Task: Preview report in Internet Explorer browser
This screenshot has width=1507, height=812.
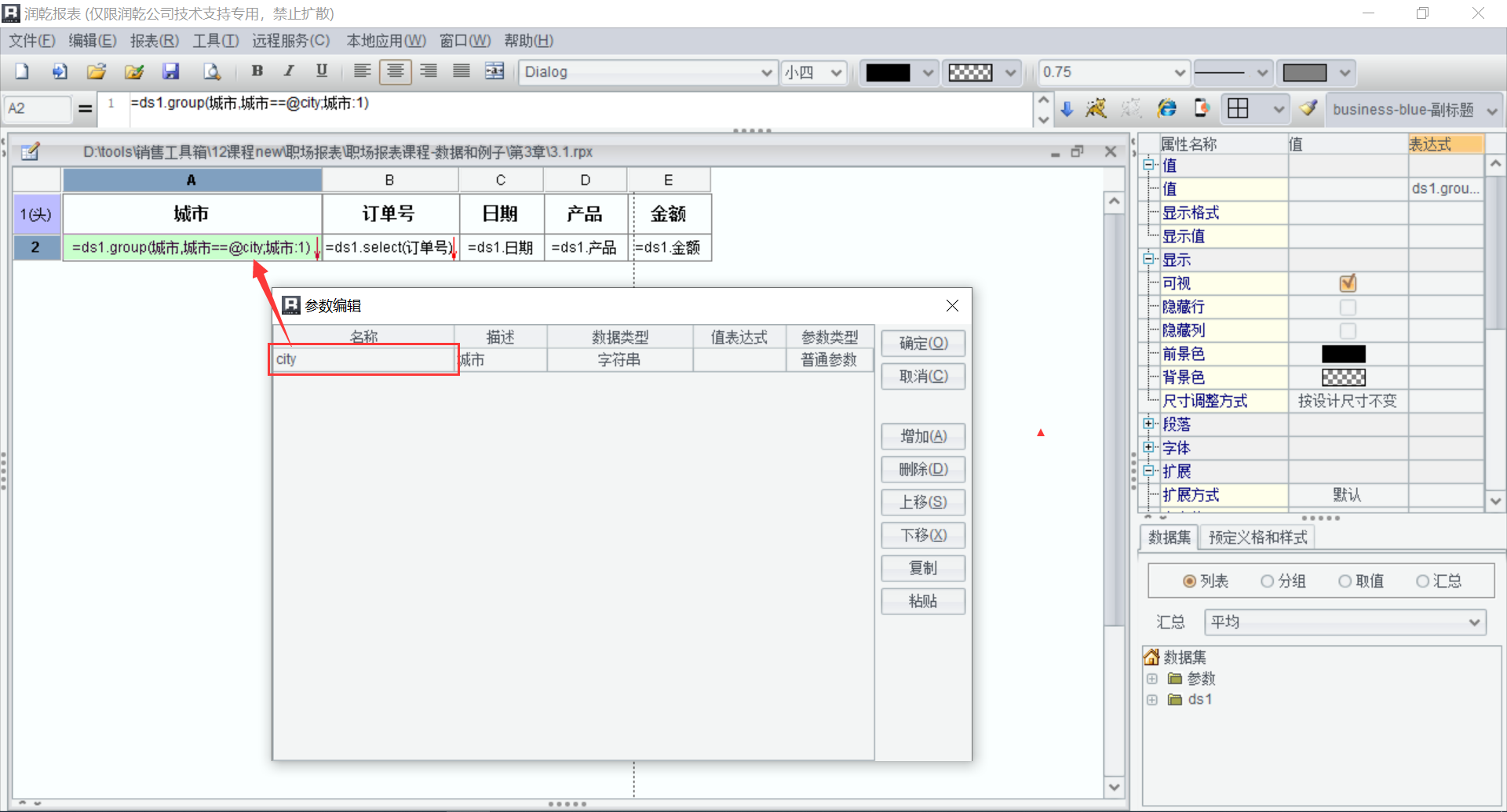Action: click(x=1167, y=108)
